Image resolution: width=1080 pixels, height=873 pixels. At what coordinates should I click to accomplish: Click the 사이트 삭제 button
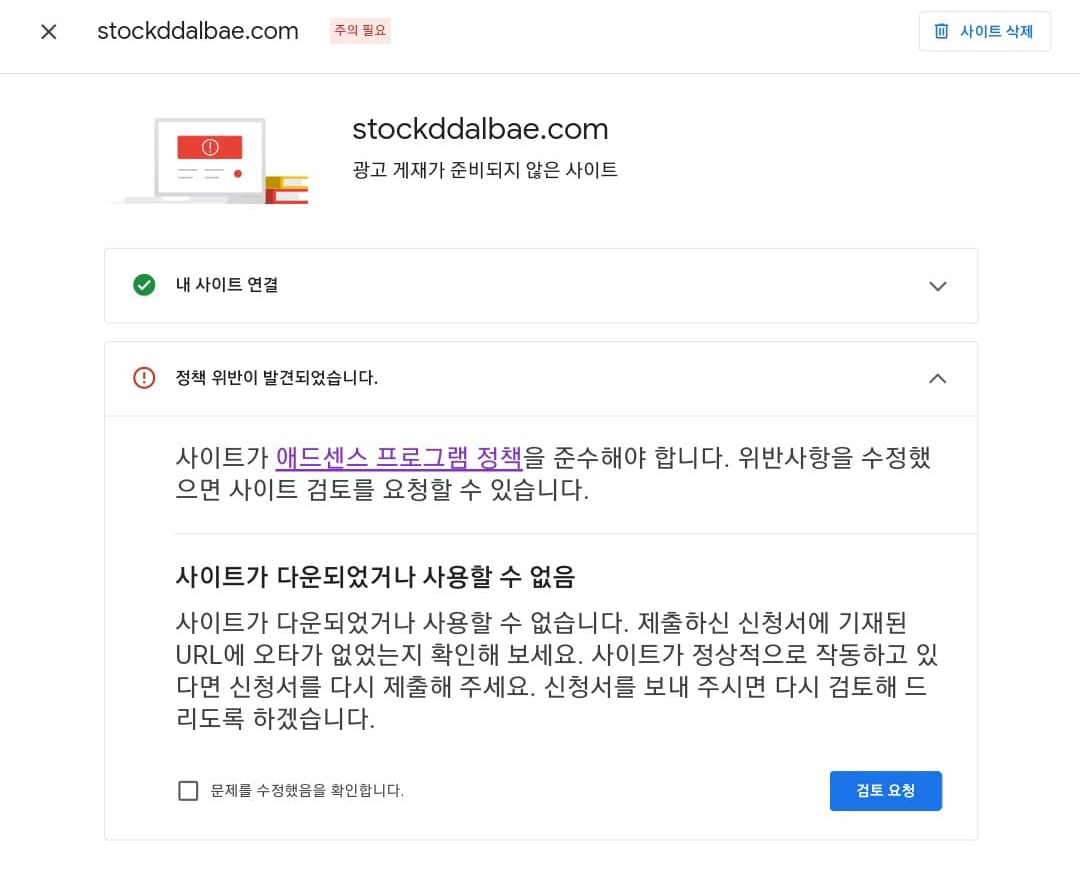[985, 31]
